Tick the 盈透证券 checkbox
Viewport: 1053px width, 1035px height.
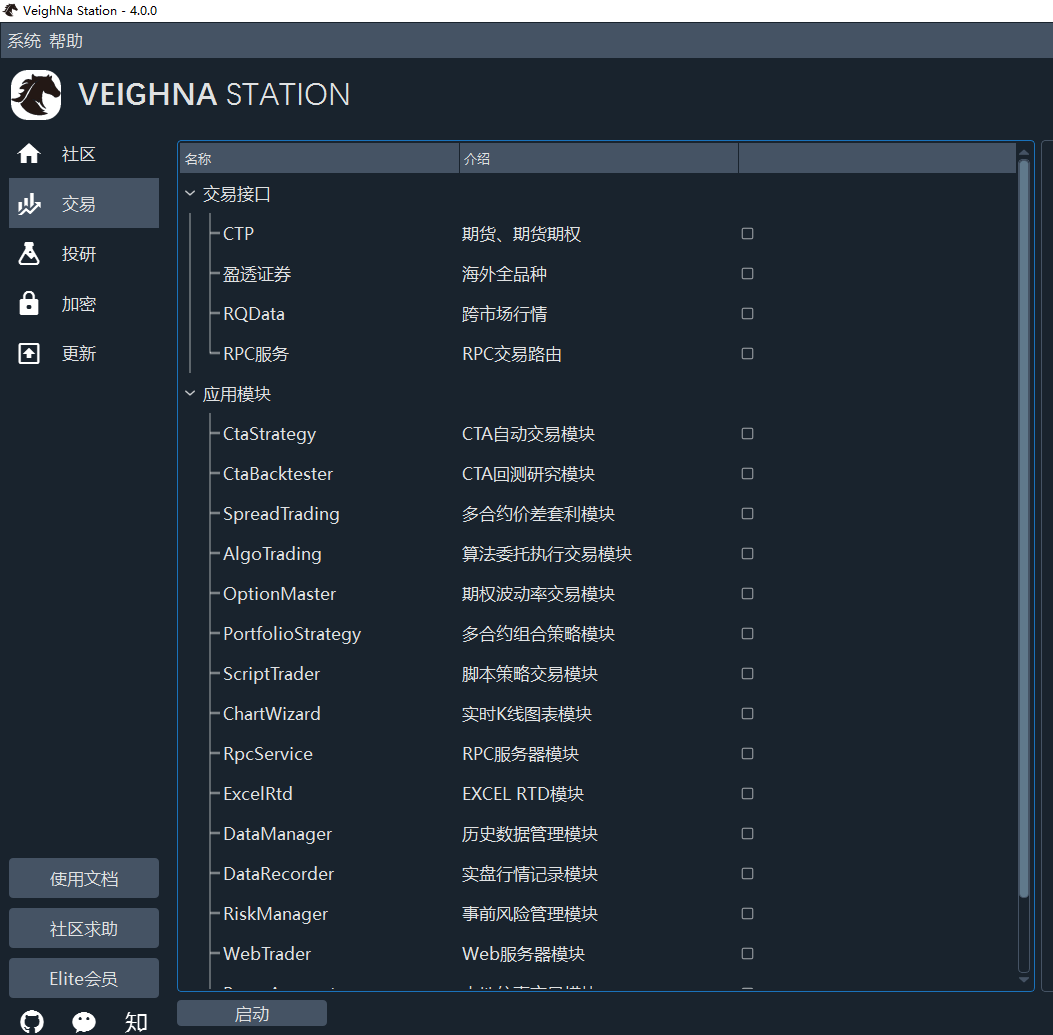pos(747,273)
